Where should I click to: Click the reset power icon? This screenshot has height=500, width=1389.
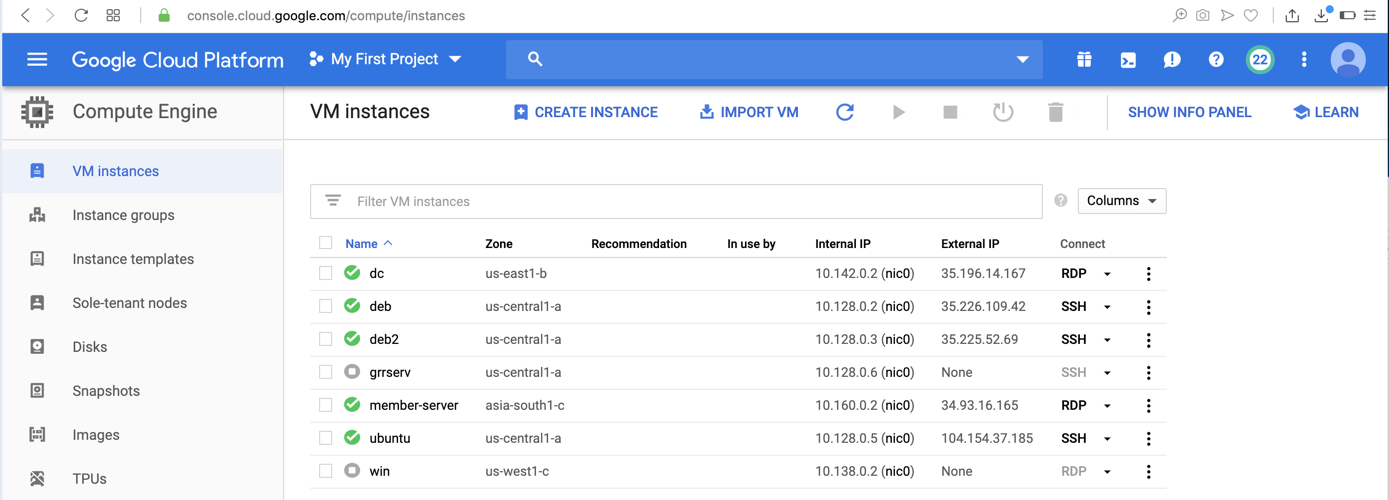coord(1003,112)
